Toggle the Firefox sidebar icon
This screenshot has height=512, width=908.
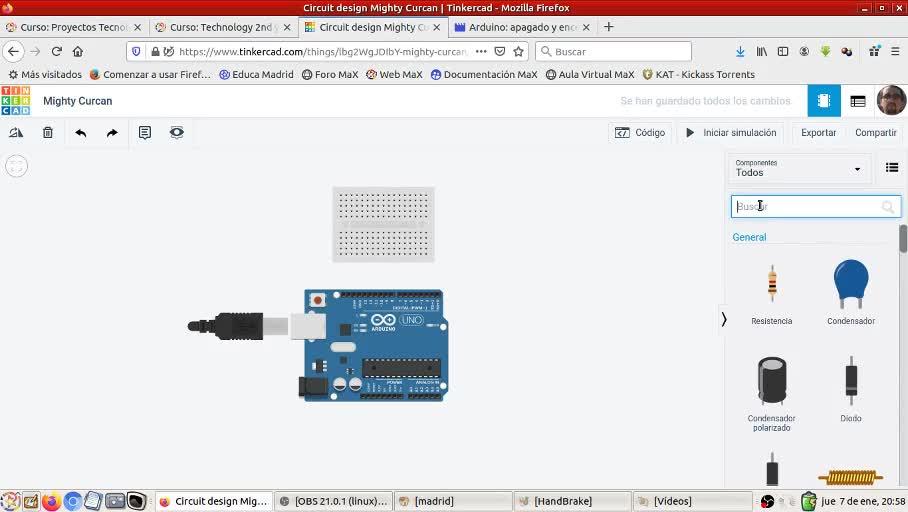pos(783,52)
